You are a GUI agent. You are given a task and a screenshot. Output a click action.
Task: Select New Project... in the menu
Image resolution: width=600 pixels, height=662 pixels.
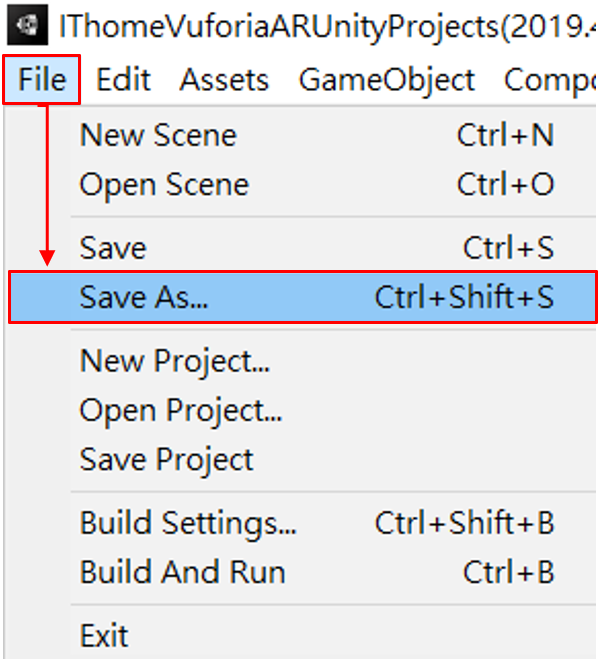tap(175, 360)
